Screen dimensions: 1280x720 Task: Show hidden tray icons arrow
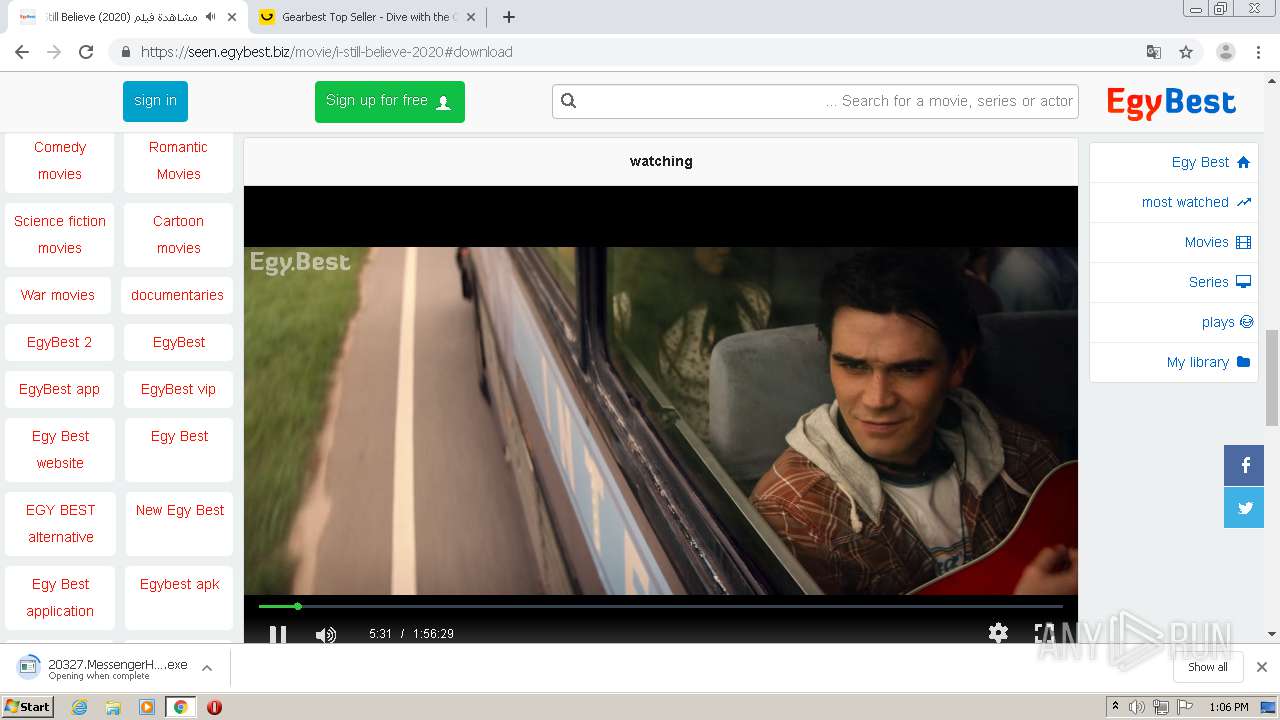[x=1115, y=707]
